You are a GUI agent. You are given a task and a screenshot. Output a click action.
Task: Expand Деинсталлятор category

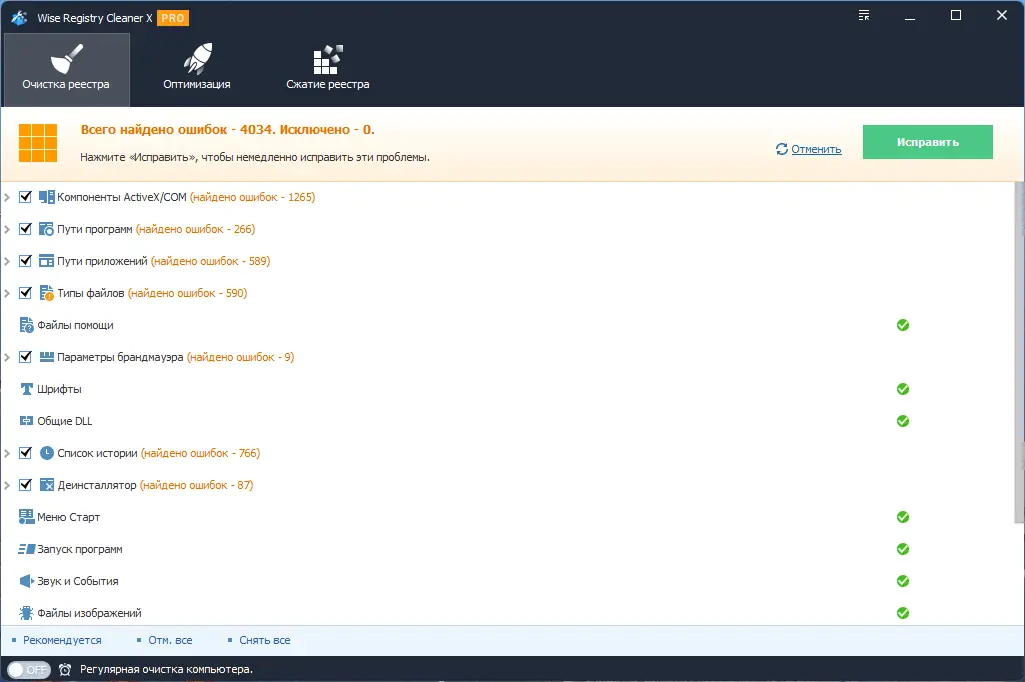click(7, 485)
